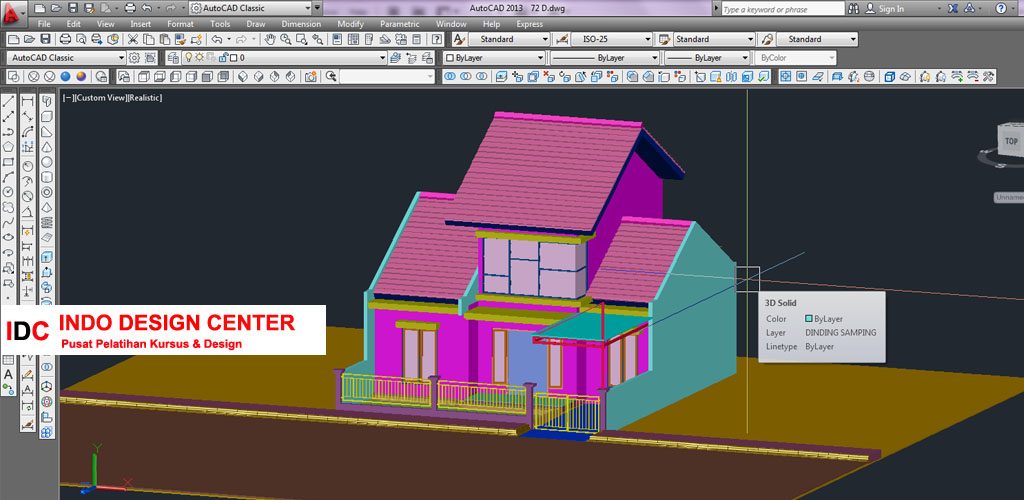The width and height of the screenshot is (1024, 500).
Task: Open the multileader style Standard dropdown
Action: [817, 39]
